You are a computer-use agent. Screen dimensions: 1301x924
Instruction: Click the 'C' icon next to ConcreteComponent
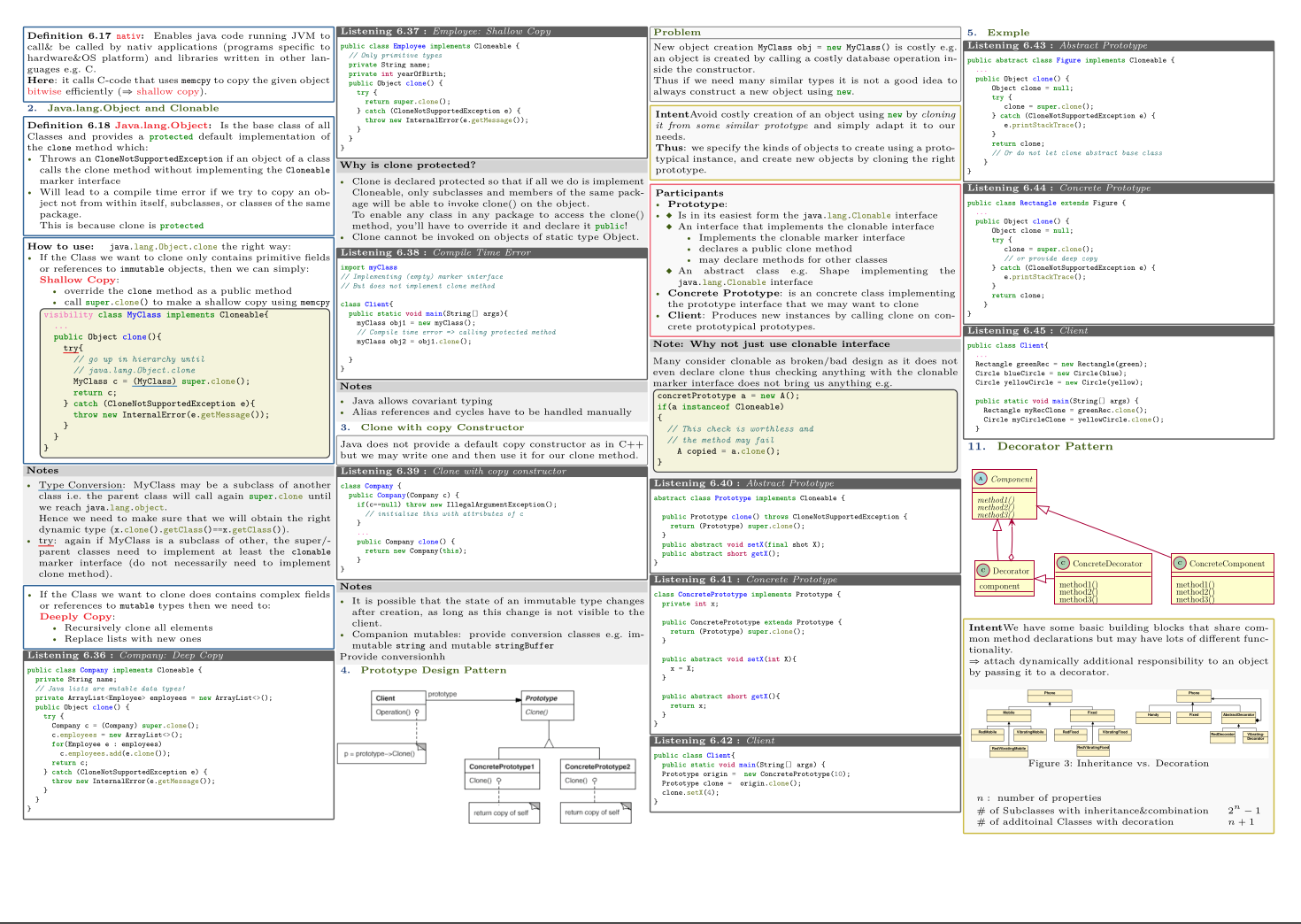[1180, 563]
